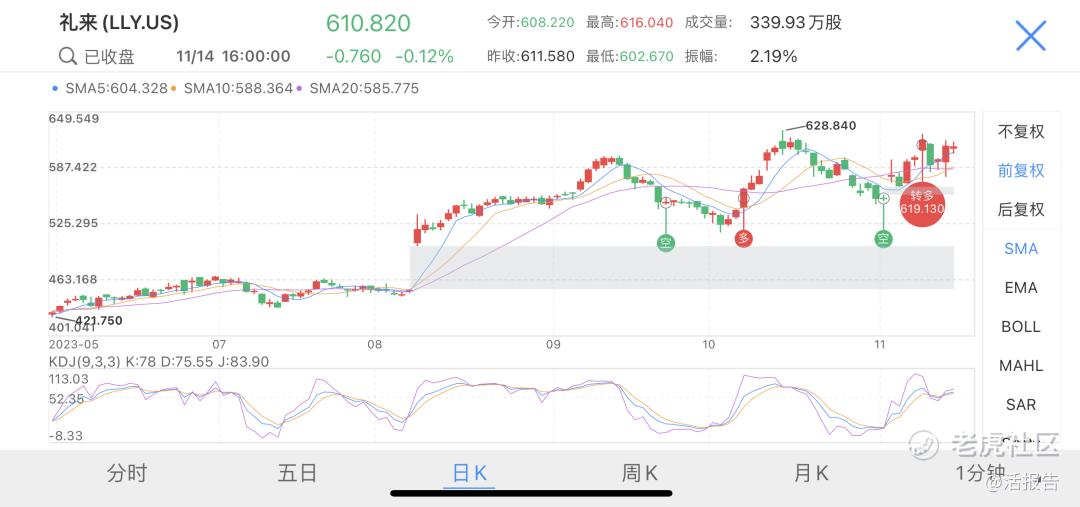Image resolution: width=1080 pixels, height=507 pixels.
Task: Tap the red 多 signal marker
Action: click(743, 238)
